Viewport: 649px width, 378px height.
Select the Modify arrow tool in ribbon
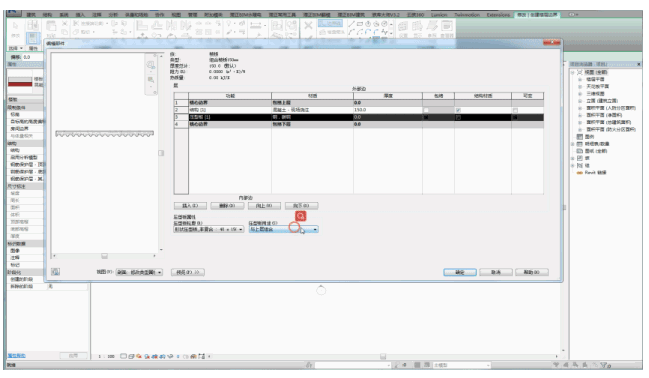(x=15, y=26)
